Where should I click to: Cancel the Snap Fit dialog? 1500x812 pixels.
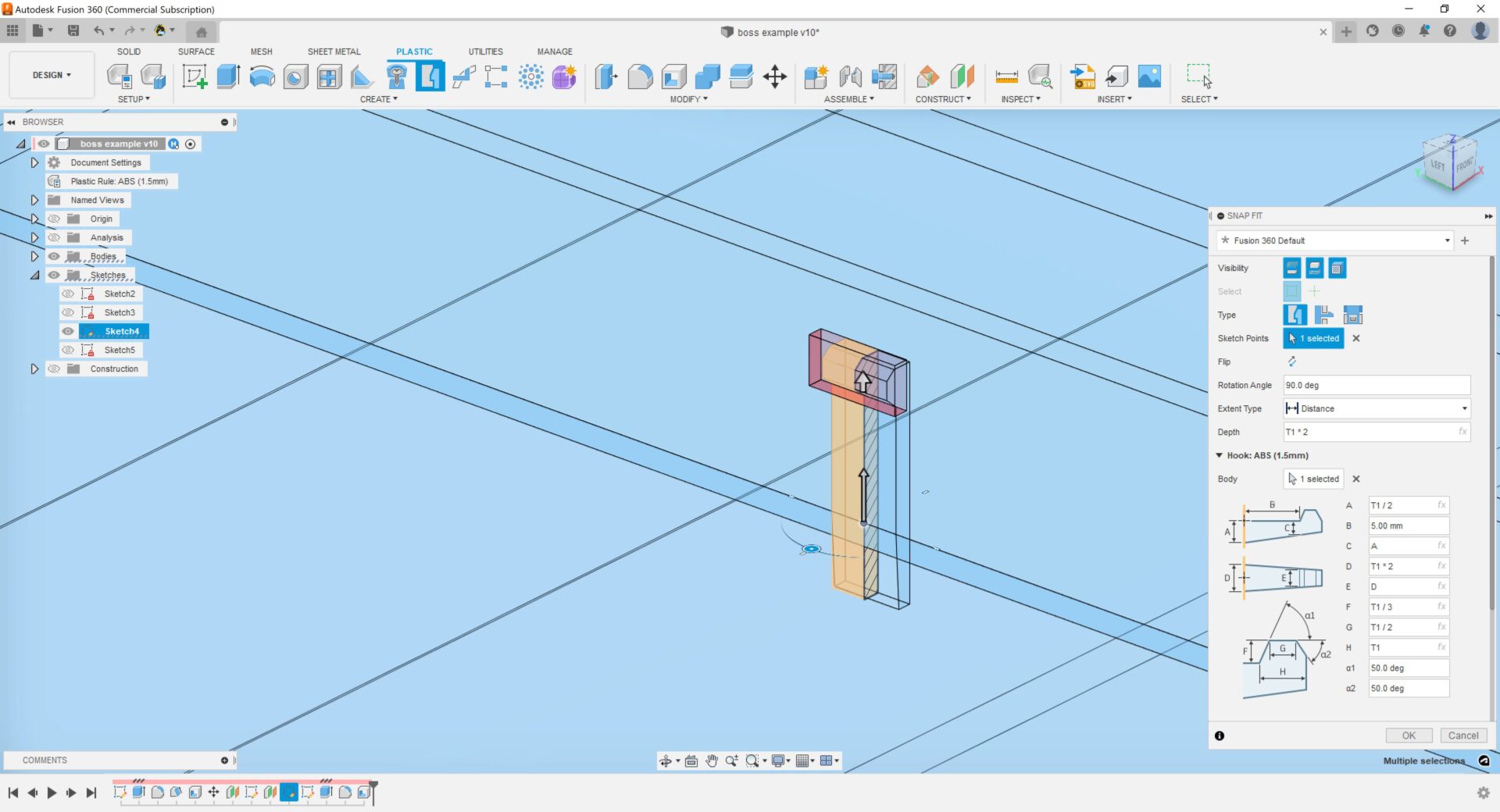(1462, 735)
